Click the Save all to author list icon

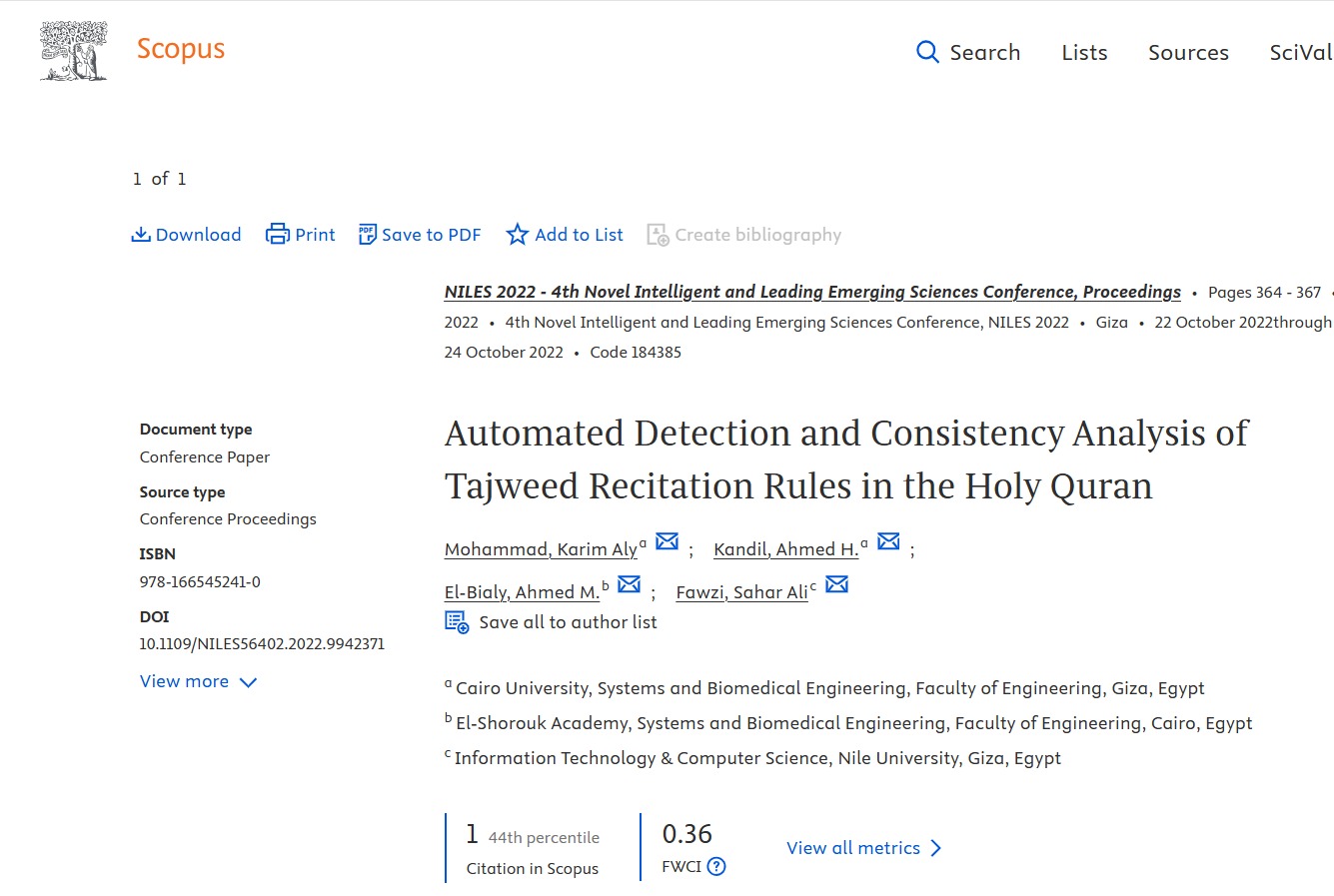click(457, 622)
